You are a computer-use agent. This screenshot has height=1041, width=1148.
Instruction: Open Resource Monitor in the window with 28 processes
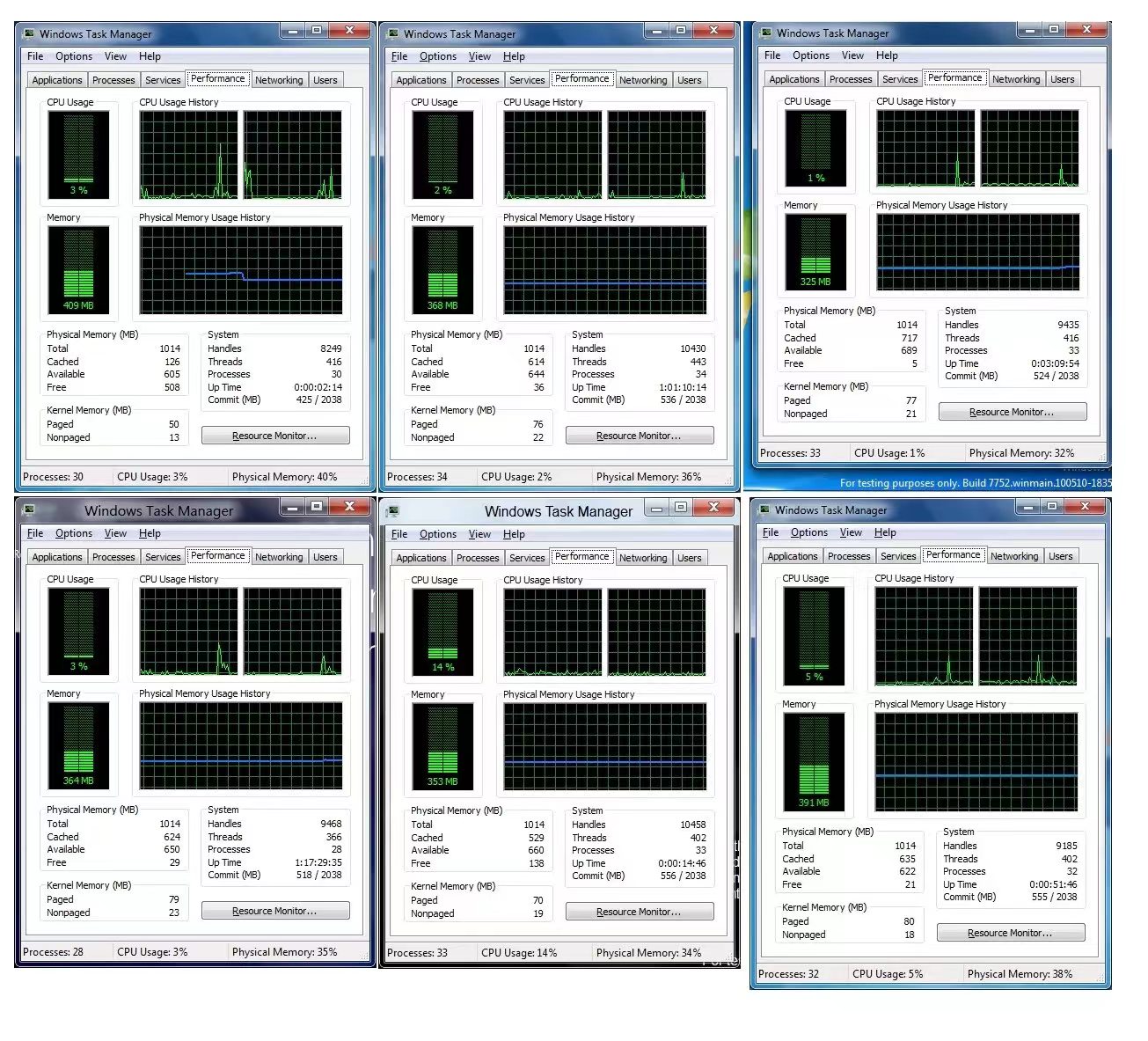tap(275, 911)
